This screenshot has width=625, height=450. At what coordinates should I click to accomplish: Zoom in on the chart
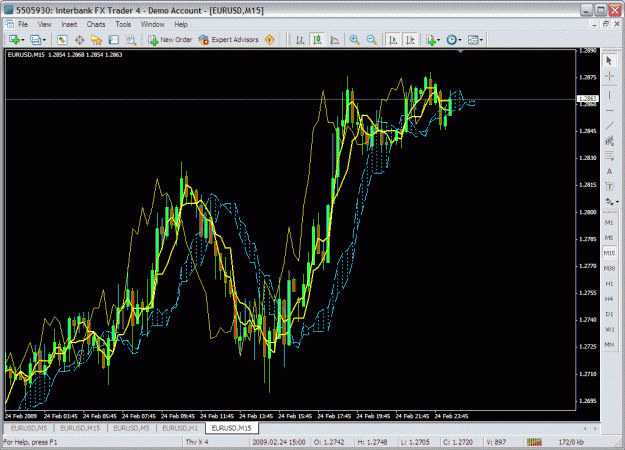click(354, 40)
